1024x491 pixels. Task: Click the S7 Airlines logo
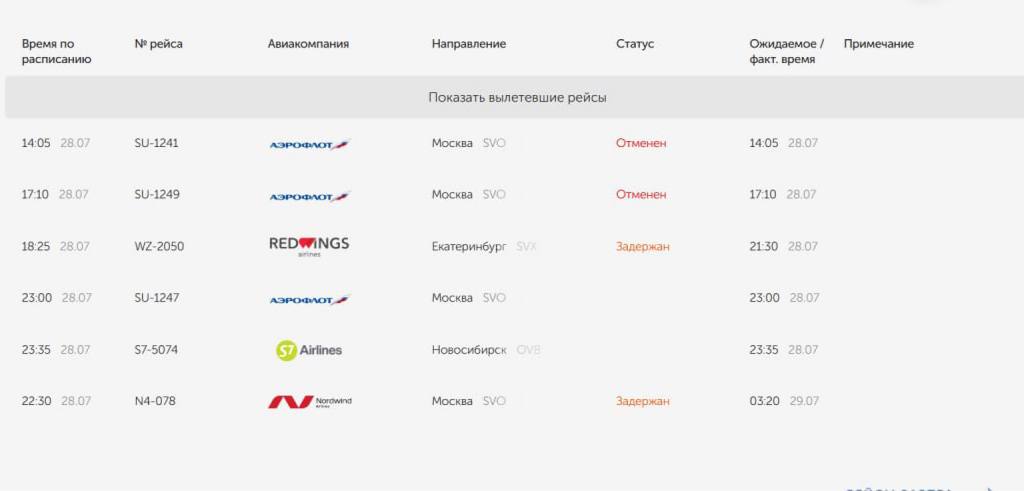click(x=309, y=350)
